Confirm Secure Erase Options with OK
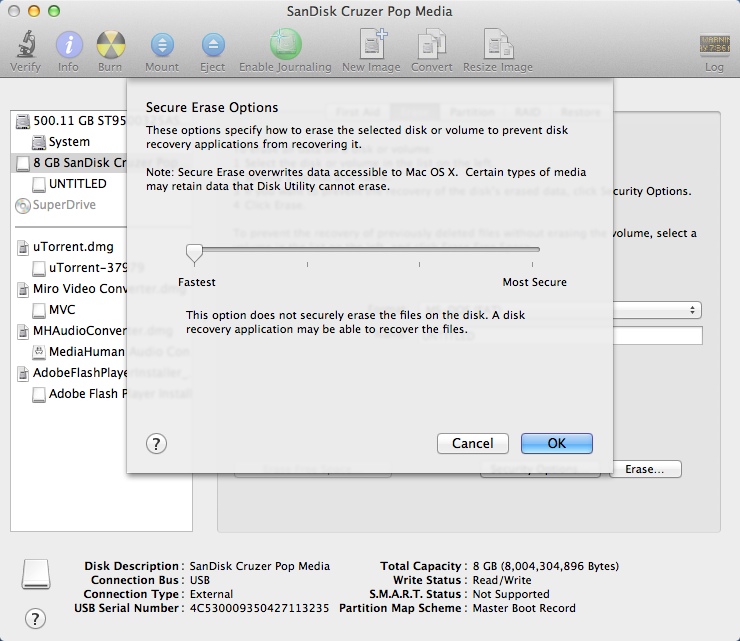 click(x=557, y=443)
